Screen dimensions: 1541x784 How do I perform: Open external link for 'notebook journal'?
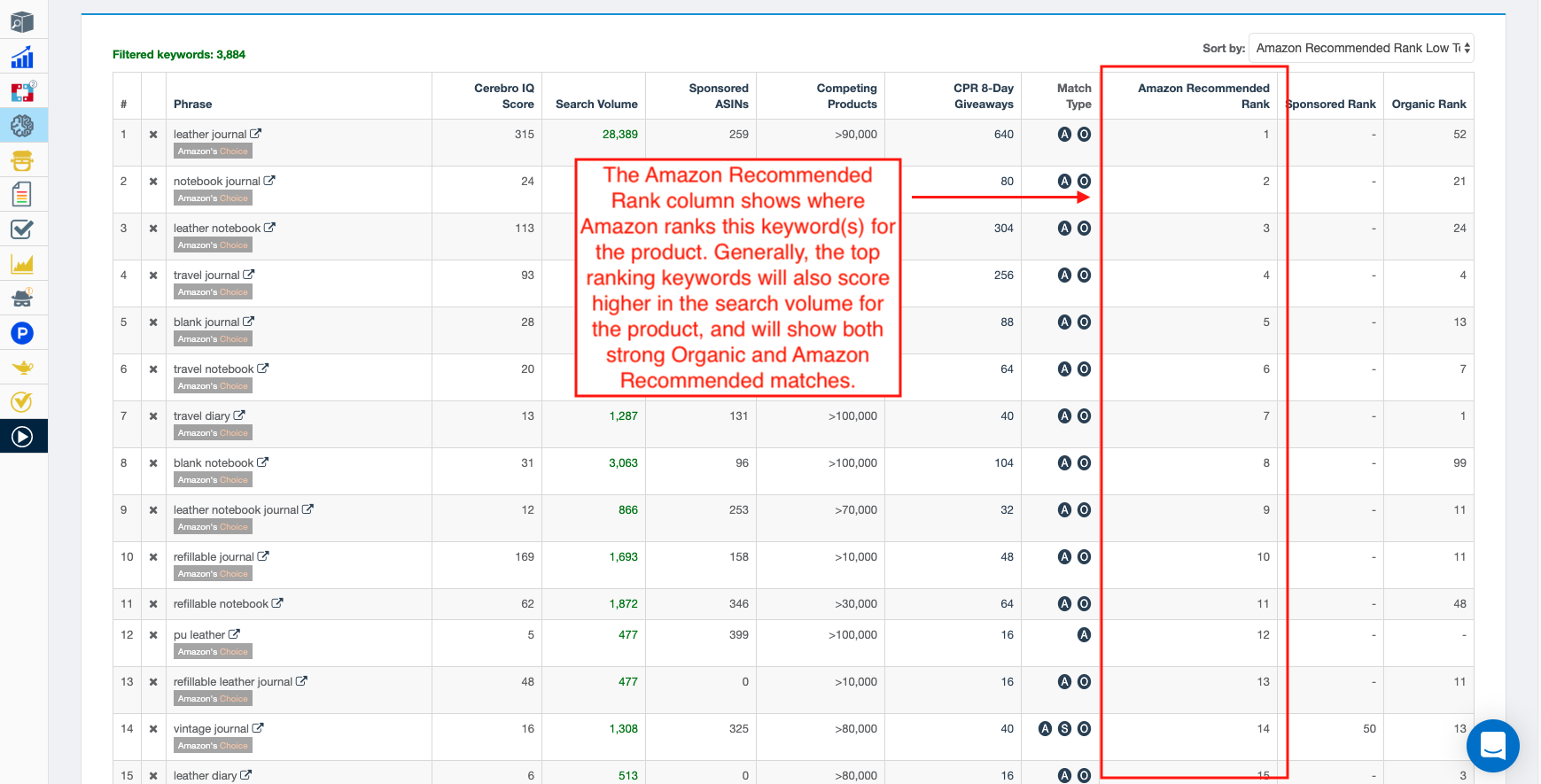pos(269,181)
